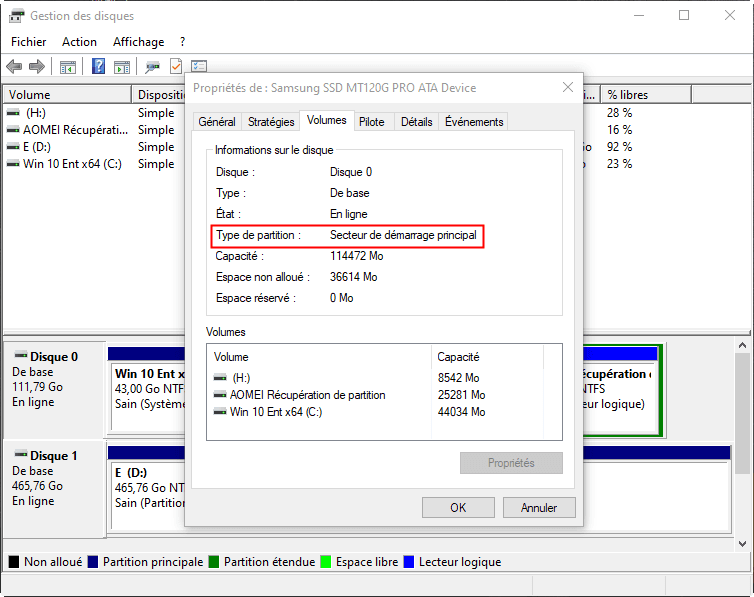The height and width of the screenshot is (597, 754).
Task: Click the black Non alloué legend swatch
Action: click(x=14, y=561)
